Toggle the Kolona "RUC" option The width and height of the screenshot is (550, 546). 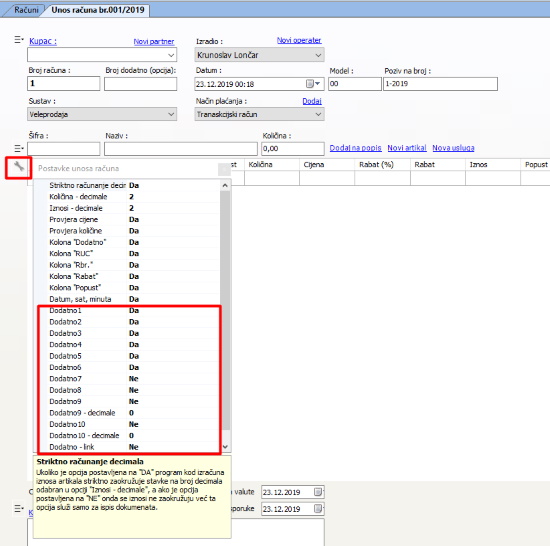[x=133, y=254]
